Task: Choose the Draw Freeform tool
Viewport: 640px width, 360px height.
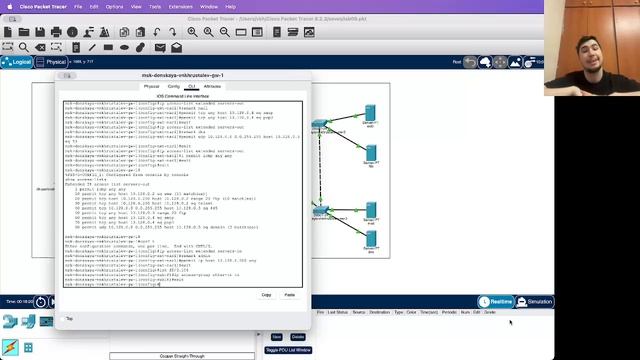Action: [x=140, y=47]
